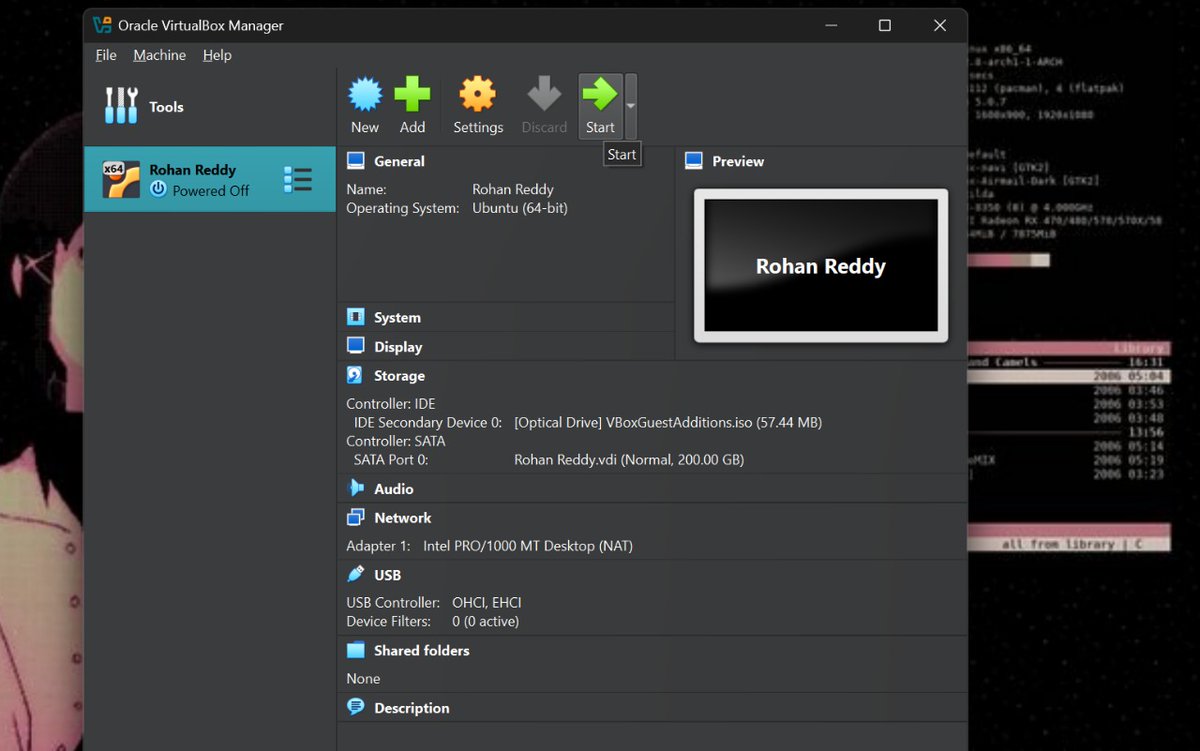Screen dimensions: 1200x751
Task: Click the Rohan Reddy preview thumbnail
Action: [821, 265]
